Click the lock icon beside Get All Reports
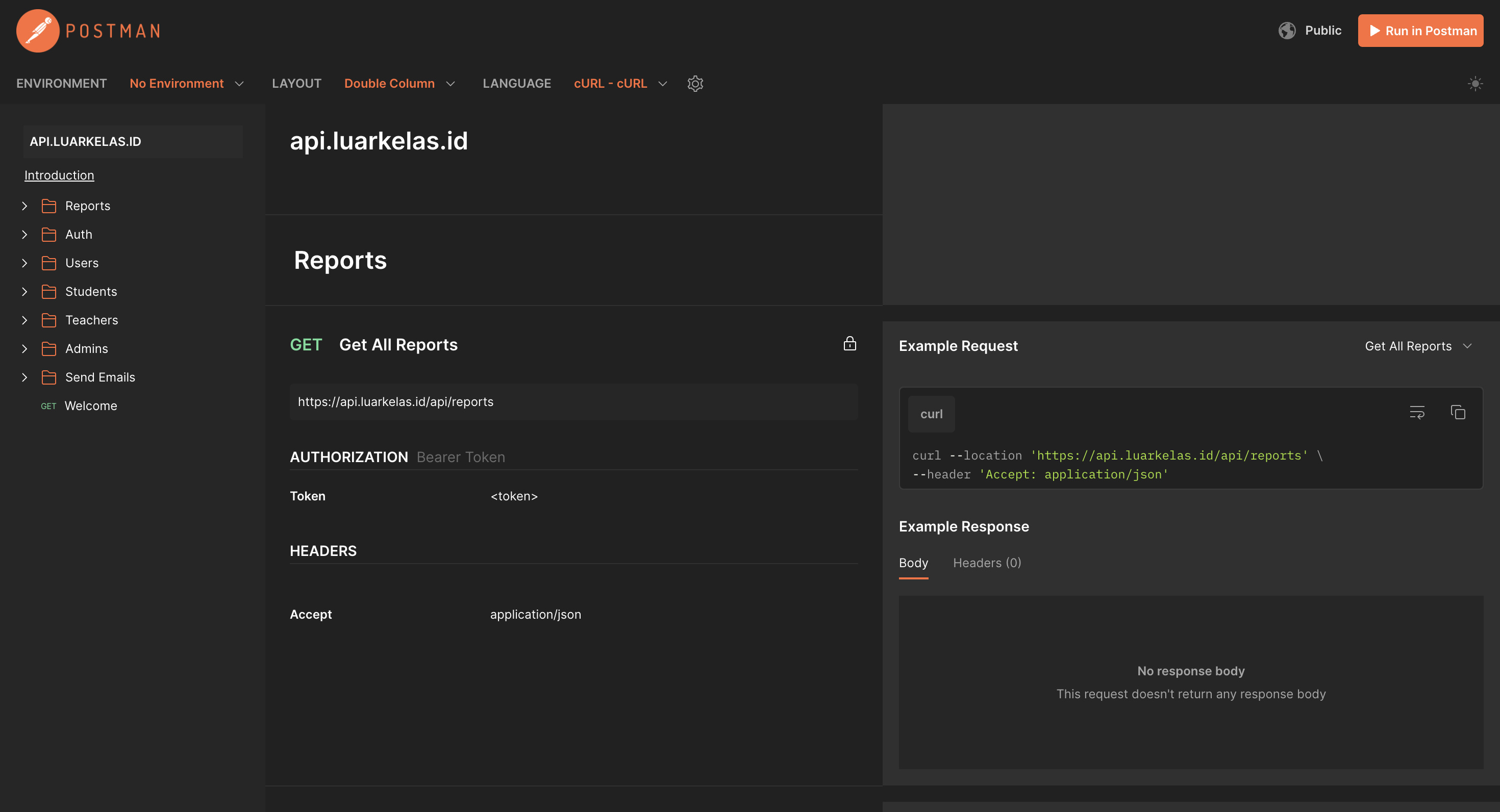 pos(849,344)
